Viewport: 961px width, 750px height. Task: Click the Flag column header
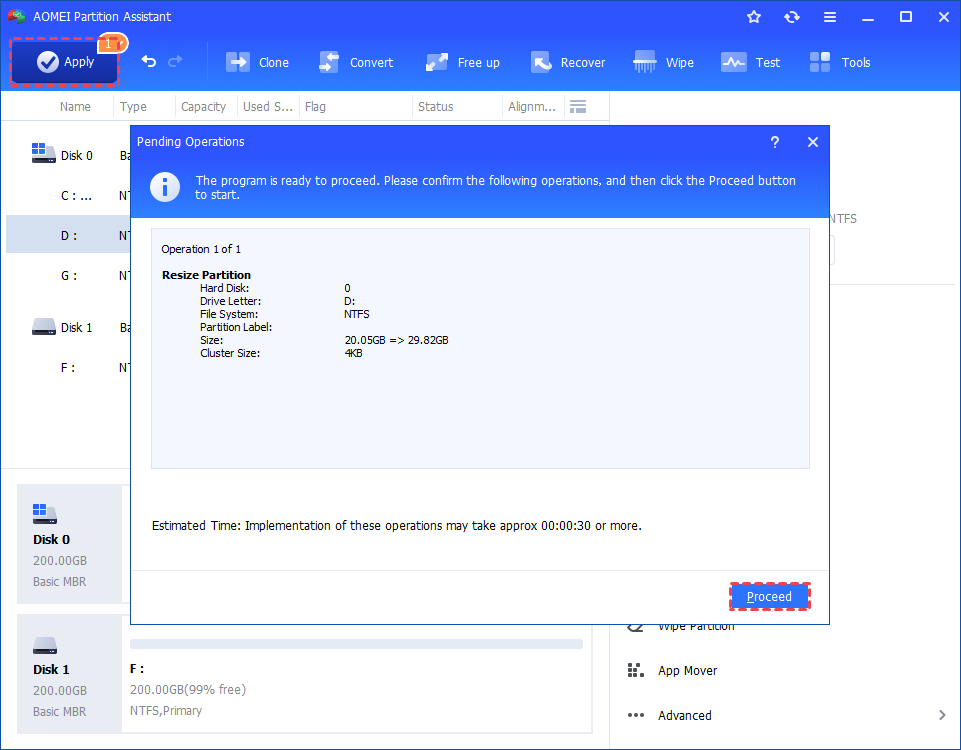point(315,107)
